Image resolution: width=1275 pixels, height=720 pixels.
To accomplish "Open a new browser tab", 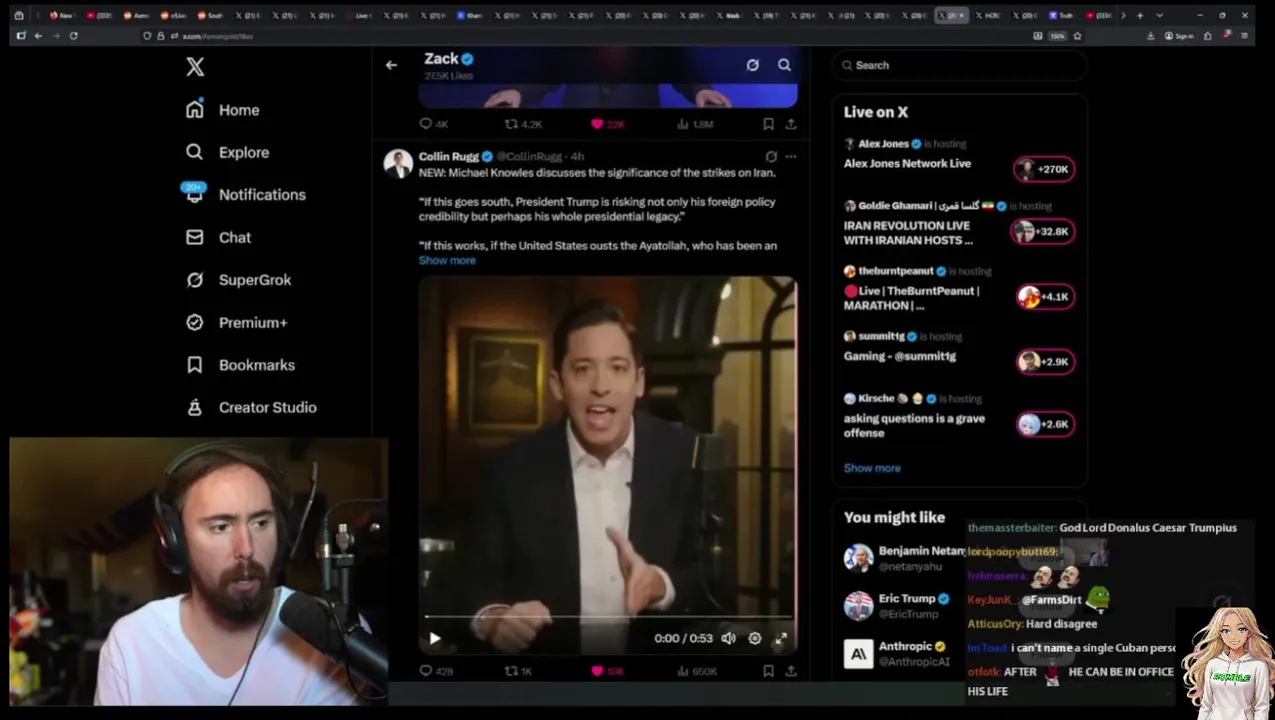I will point(1139,15).
